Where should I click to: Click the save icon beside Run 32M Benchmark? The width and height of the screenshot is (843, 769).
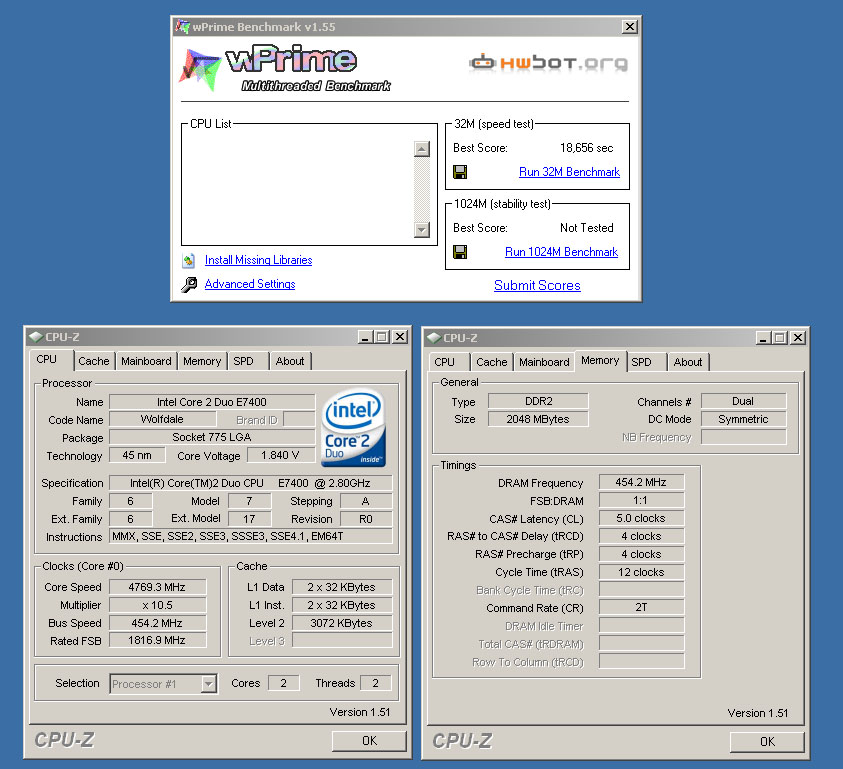click(460, 172)
